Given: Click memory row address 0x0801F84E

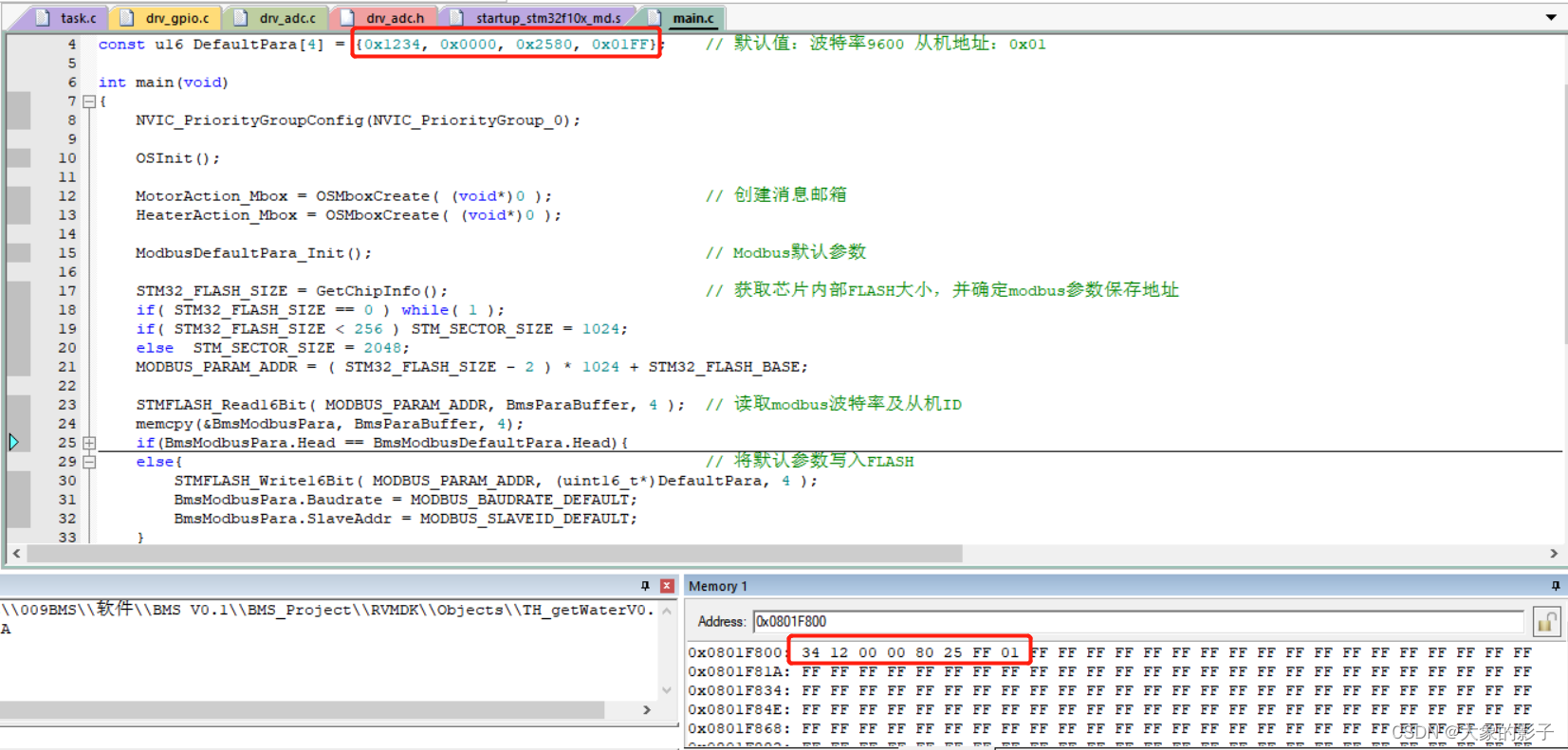Looking at the screenshot, I should click(739, 709).
